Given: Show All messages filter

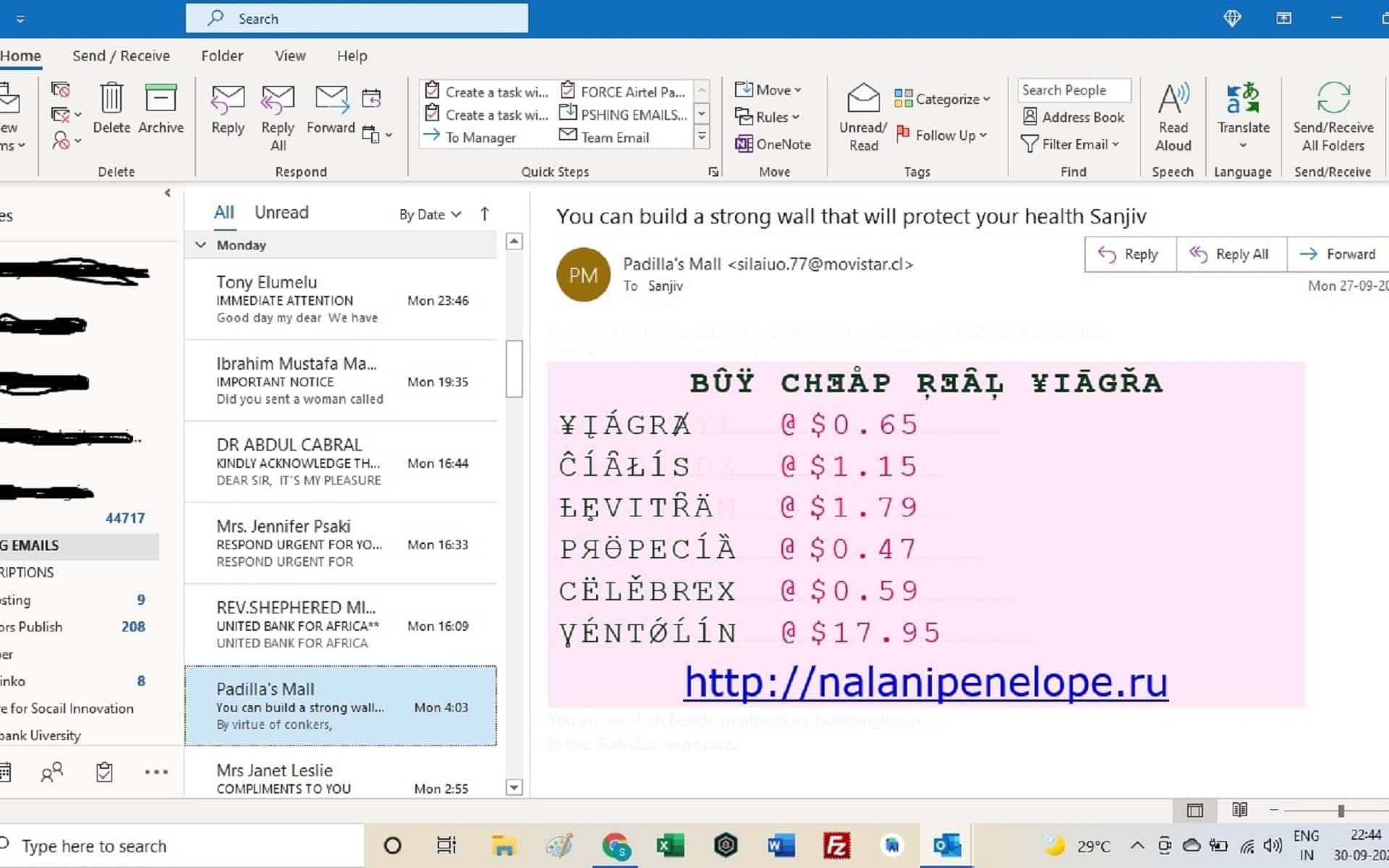Looking at the screenshot, I should (x=224, y=213).
